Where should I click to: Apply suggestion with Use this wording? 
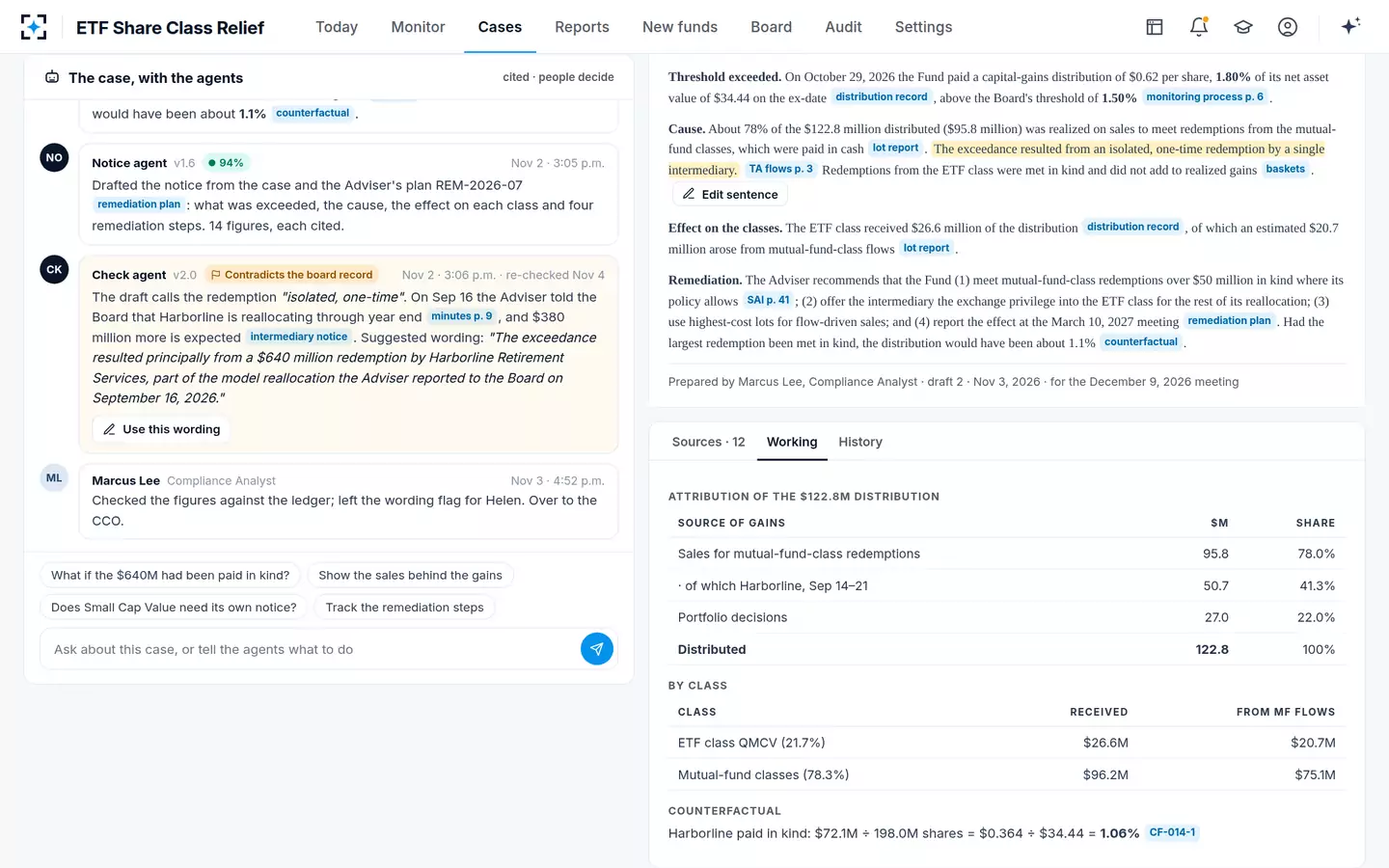click(x=162, y=429)
